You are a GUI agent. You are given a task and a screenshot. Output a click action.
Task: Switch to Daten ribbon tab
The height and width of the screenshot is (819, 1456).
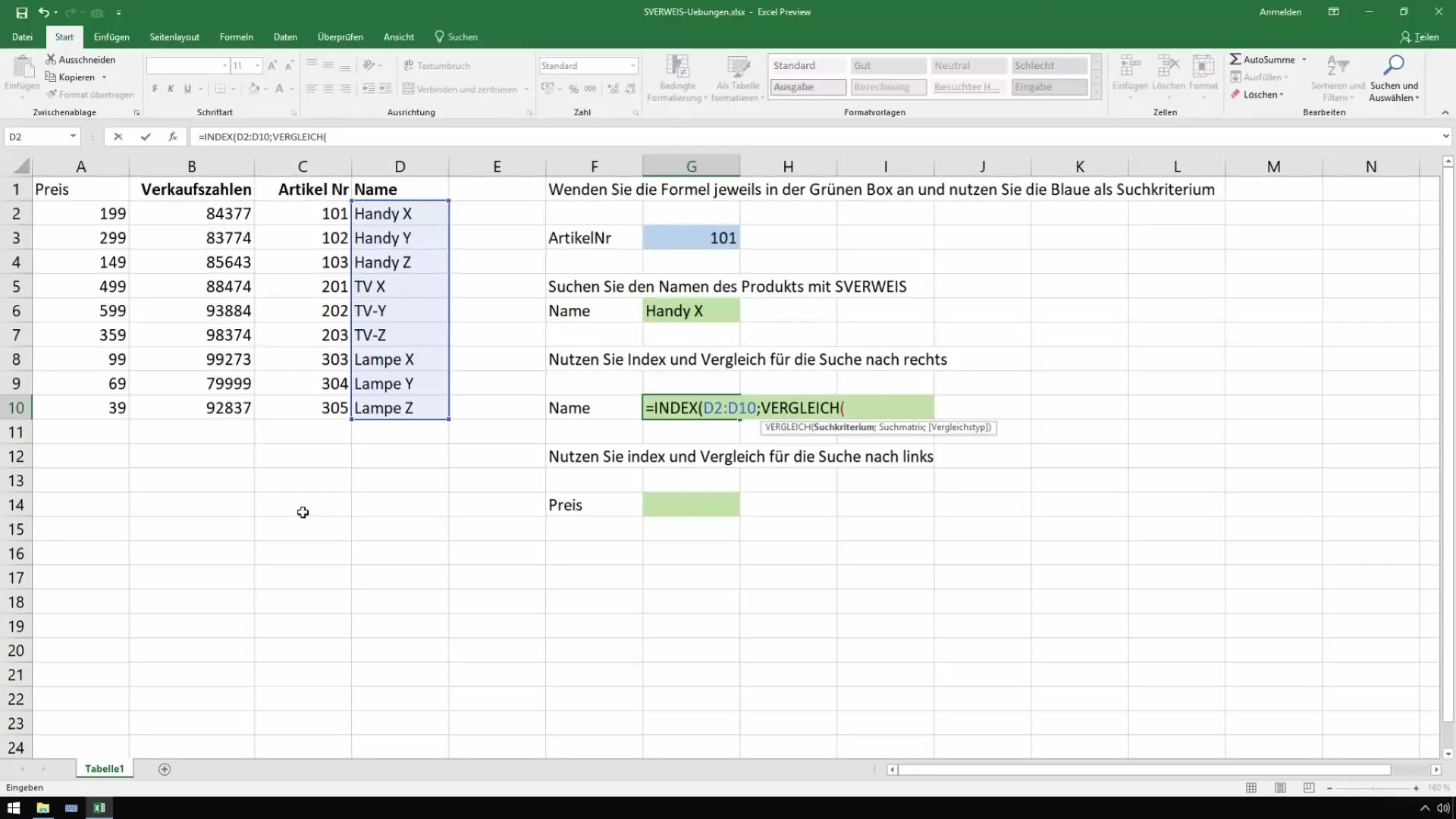point(285,36)
